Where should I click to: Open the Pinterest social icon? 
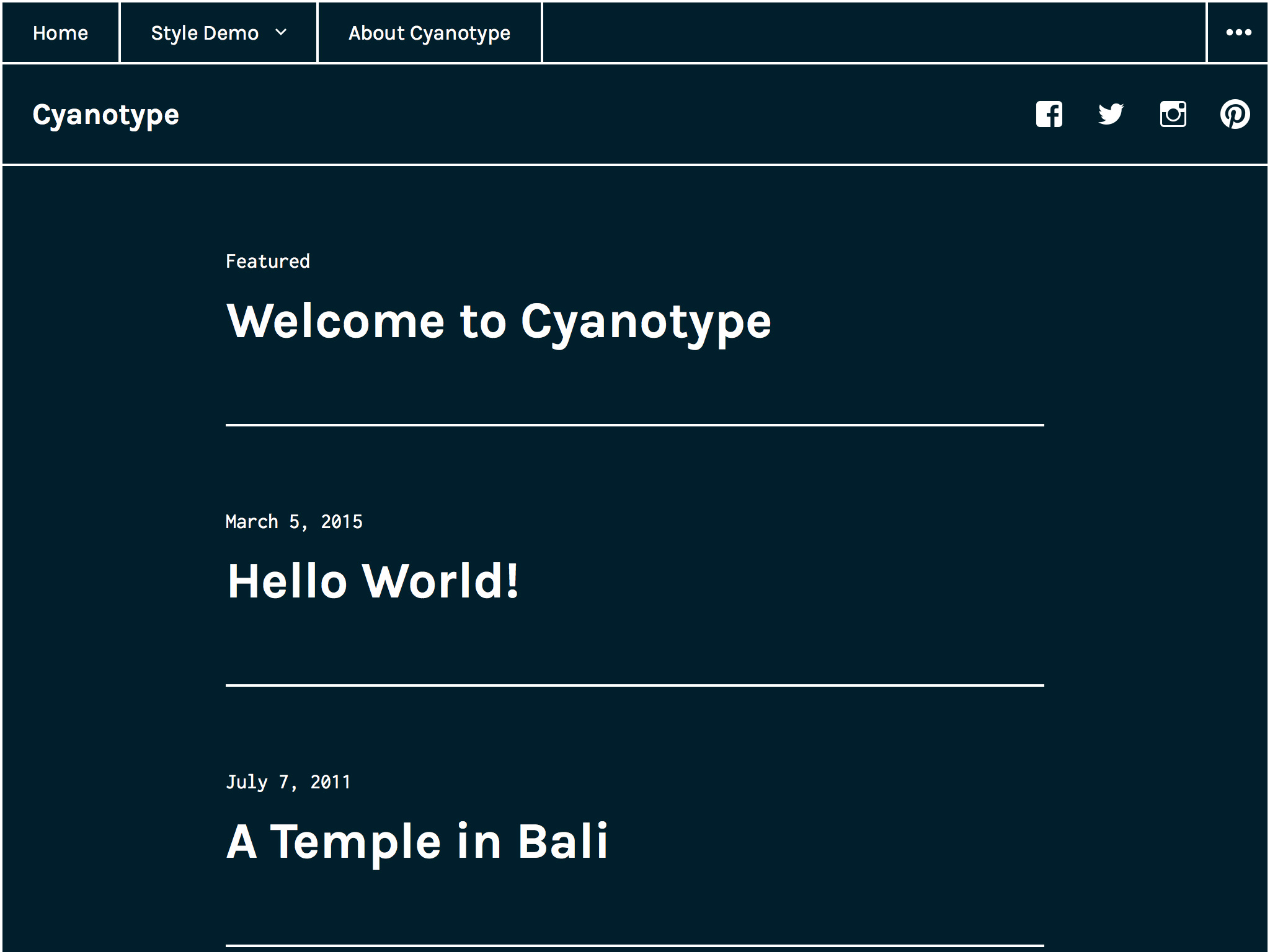(1235, 115)
